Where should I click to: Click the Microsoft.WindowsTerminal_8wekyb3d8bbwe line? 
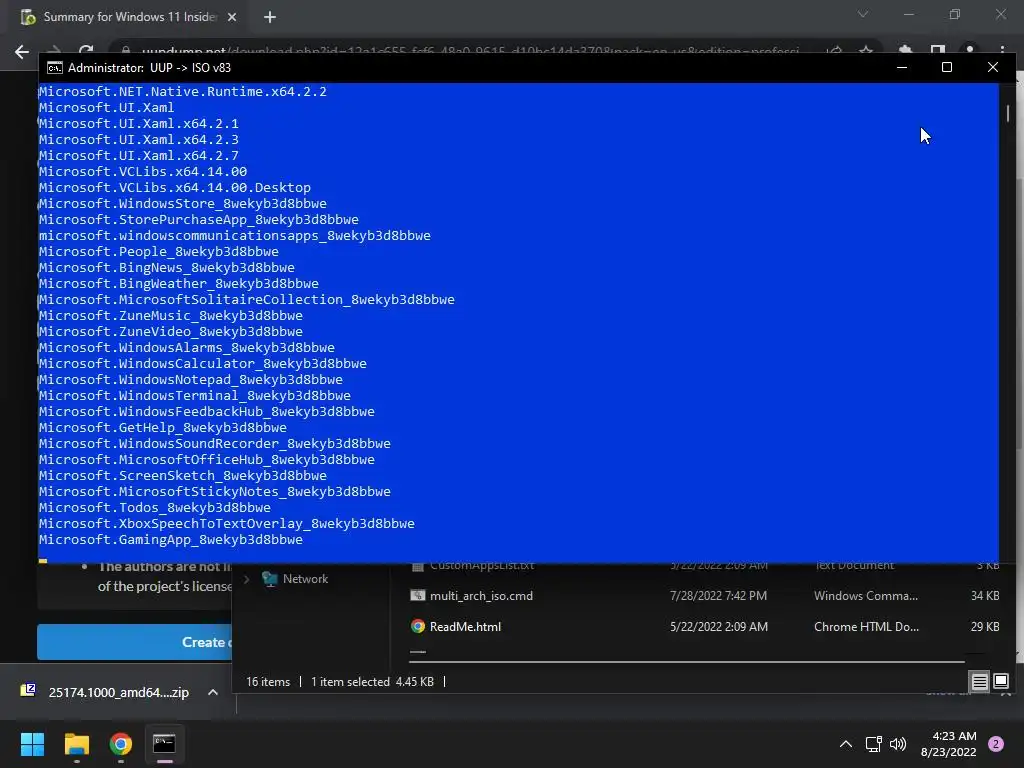click(x=195, y=396)
